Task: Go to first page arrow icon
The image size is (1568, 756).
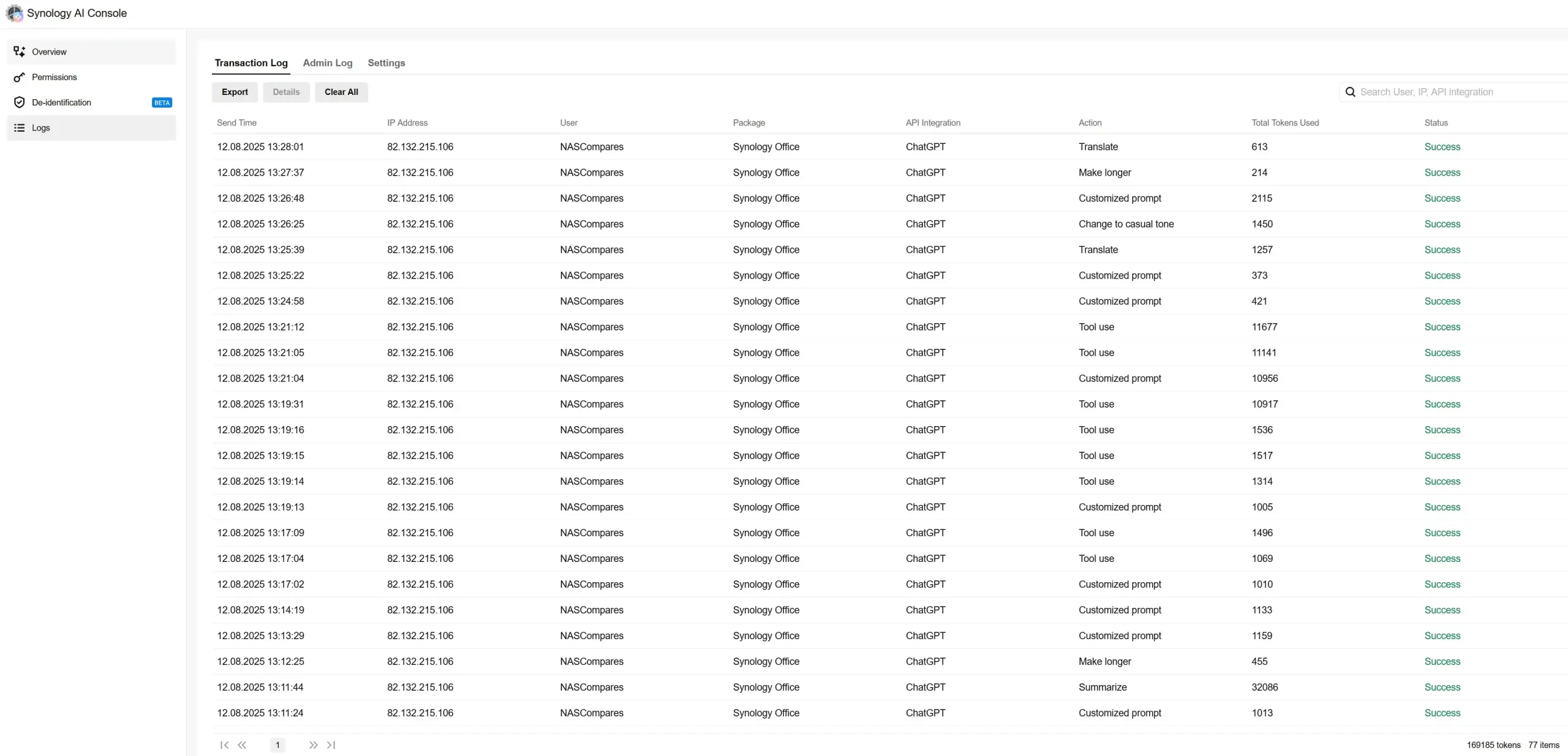Action: (224, 745)
